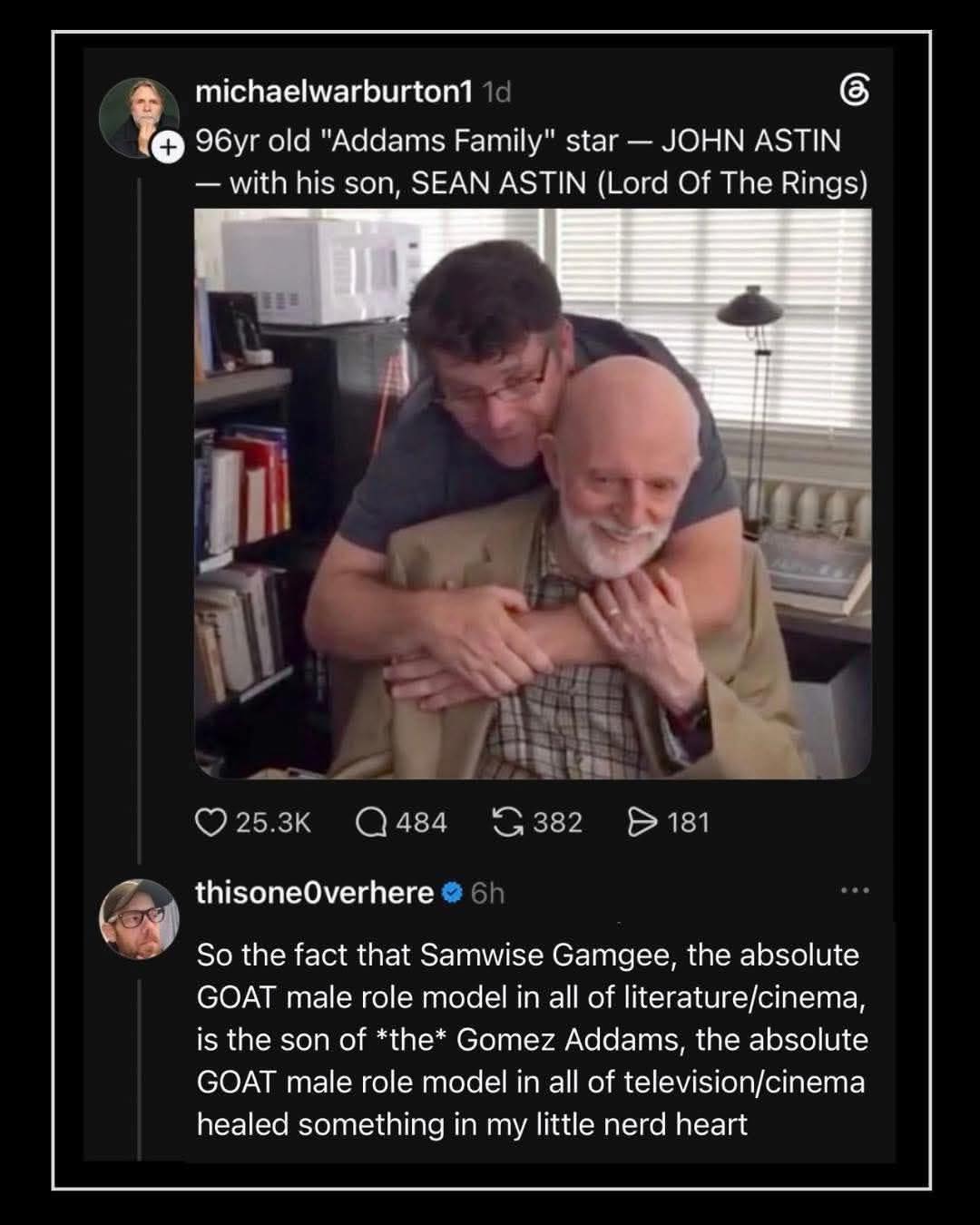Open the father and son photo
Image resolution: width=980 pixels, height=1225 pixels.
click(534, 494)
